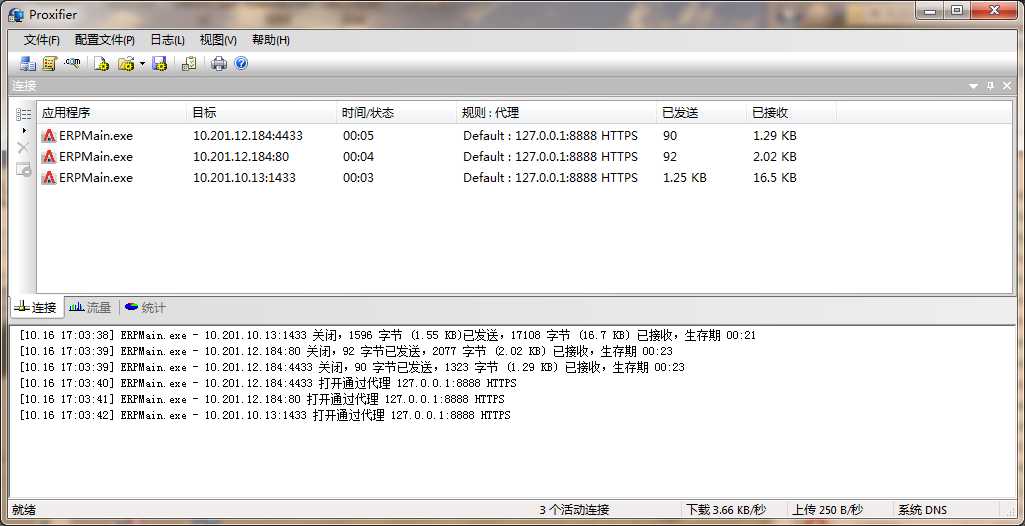Click the 17:03:41 log entry line
Image resolution: width=1025 pixels, height=526 pixels.
[x=261, y=399]
